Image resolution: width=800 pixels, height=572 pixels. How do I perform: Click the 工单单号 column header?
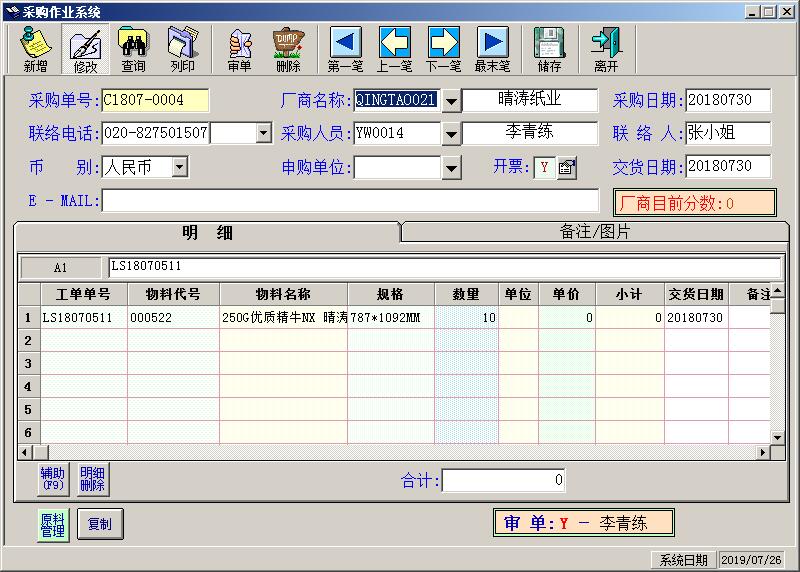(84, 294)
